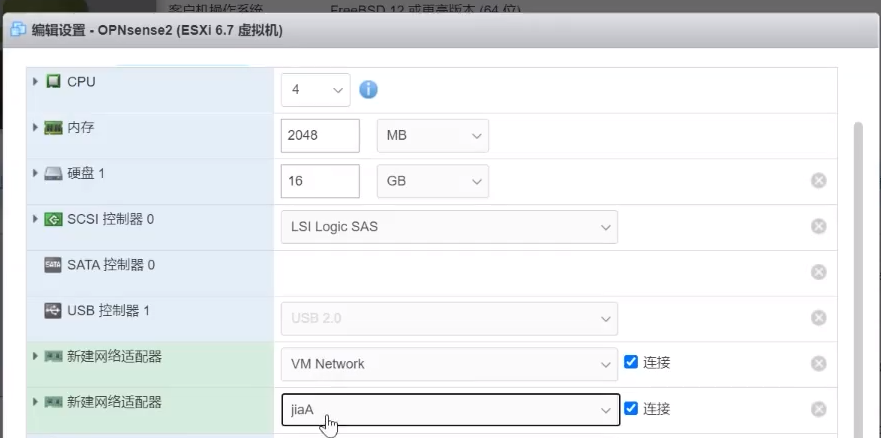
Task: Click the disk size field 16
Action: point(320,181)
